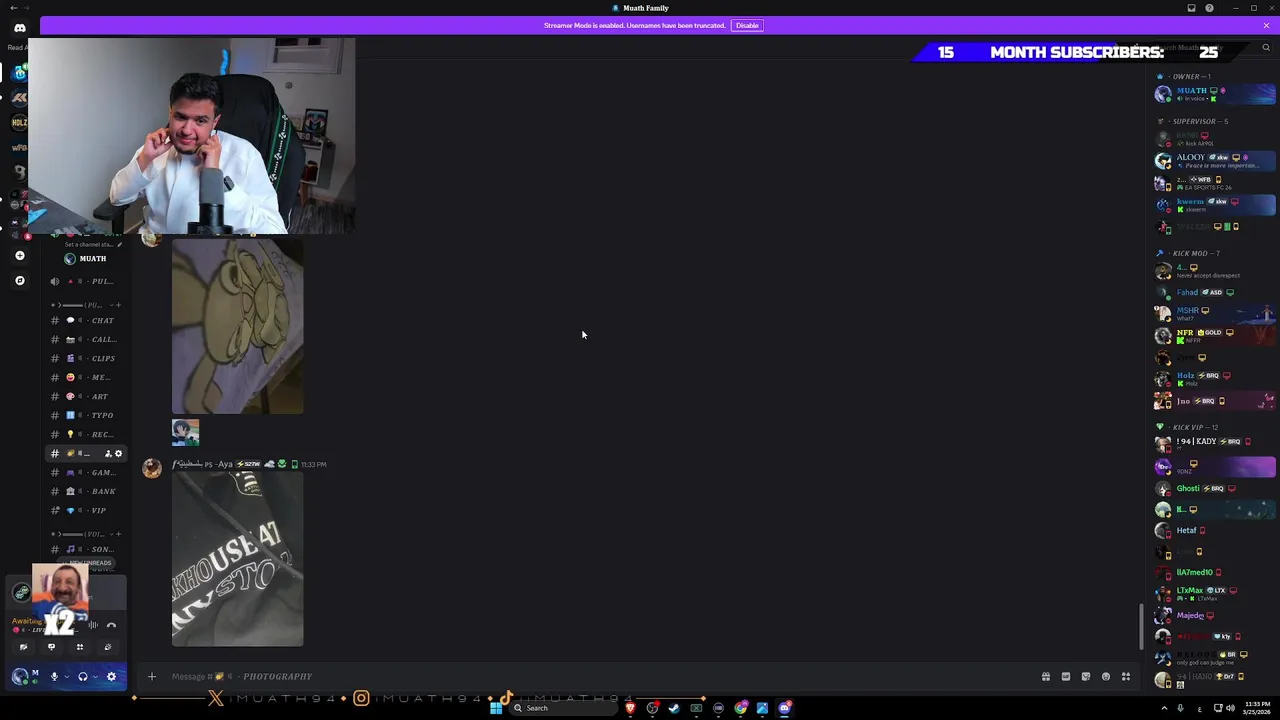Viewport: 1280px width, 720px height.
Task: Open the REC channel with lightbulb
Action: (x=87, y=434)
